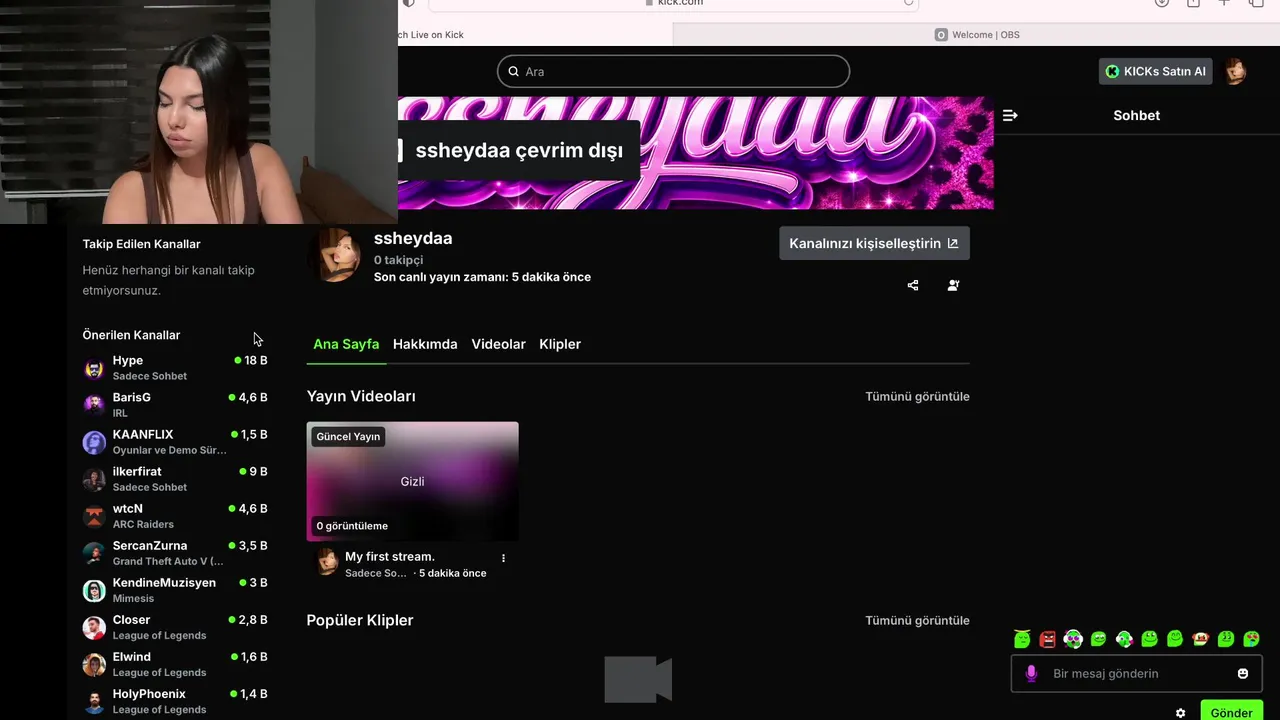Open the Klipler tab

click(x=560, y=344)
